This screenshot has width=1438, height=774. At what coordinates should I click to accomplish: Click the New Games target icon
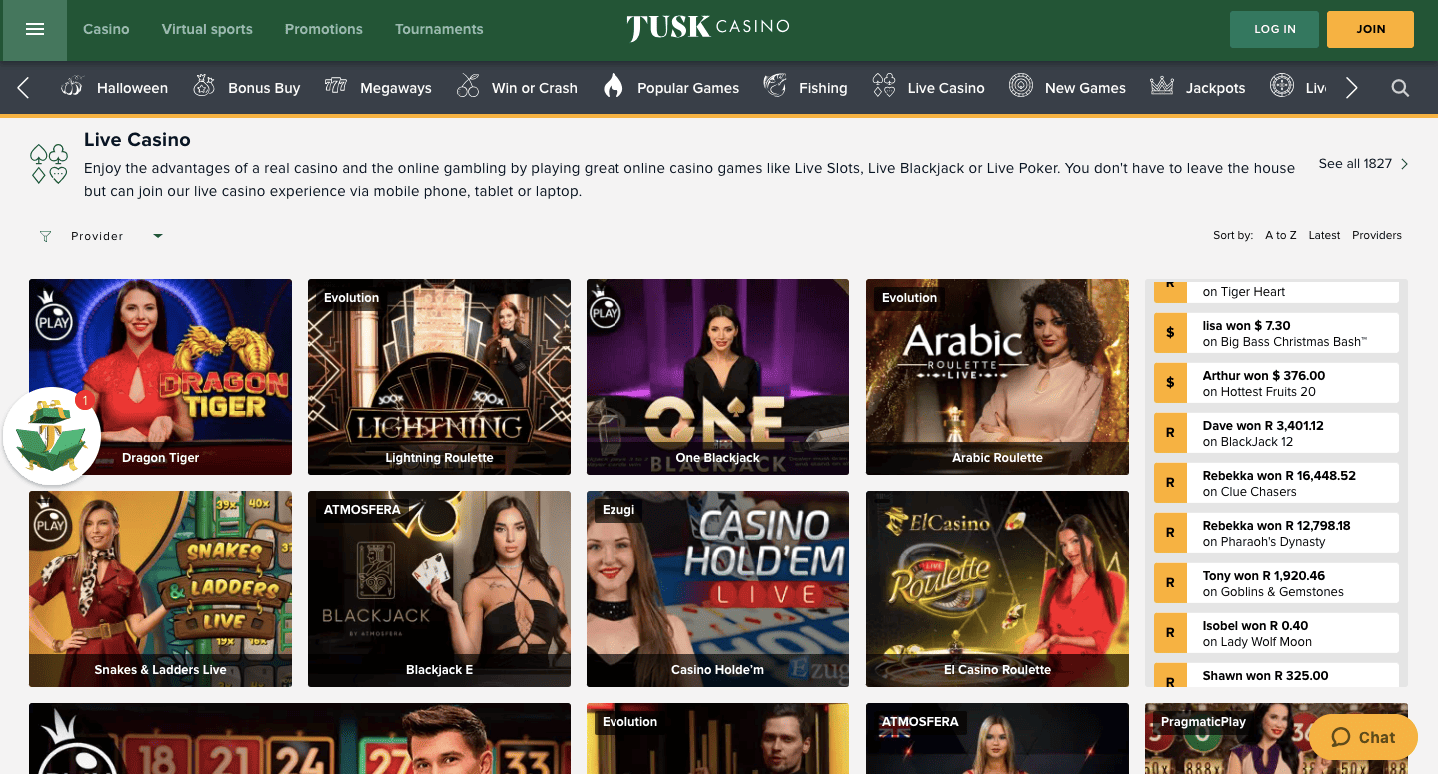click(x=1020, y=87)
